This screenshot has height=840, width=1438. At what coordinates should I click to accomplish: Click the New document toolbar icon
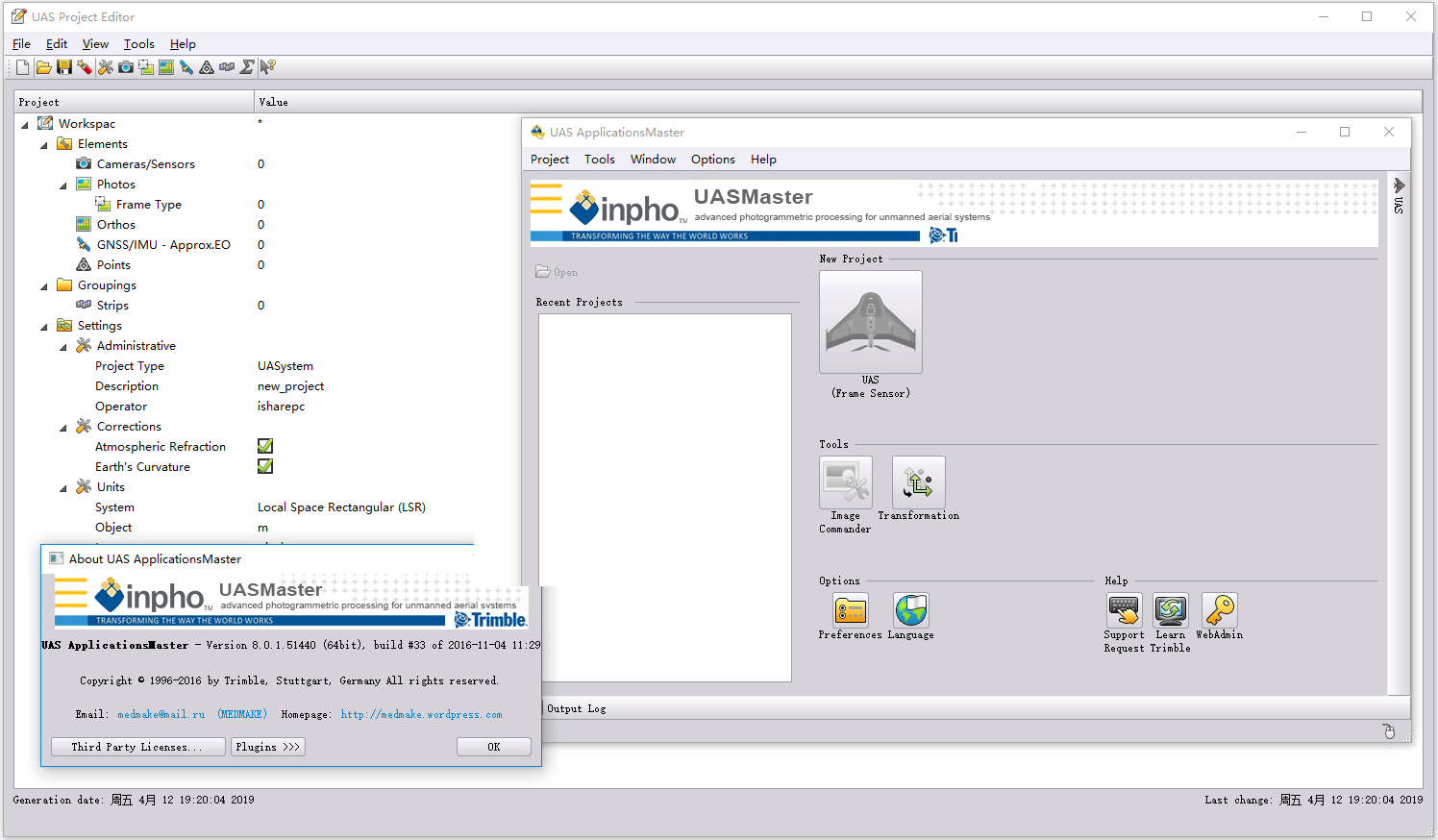tap(23, 67)
